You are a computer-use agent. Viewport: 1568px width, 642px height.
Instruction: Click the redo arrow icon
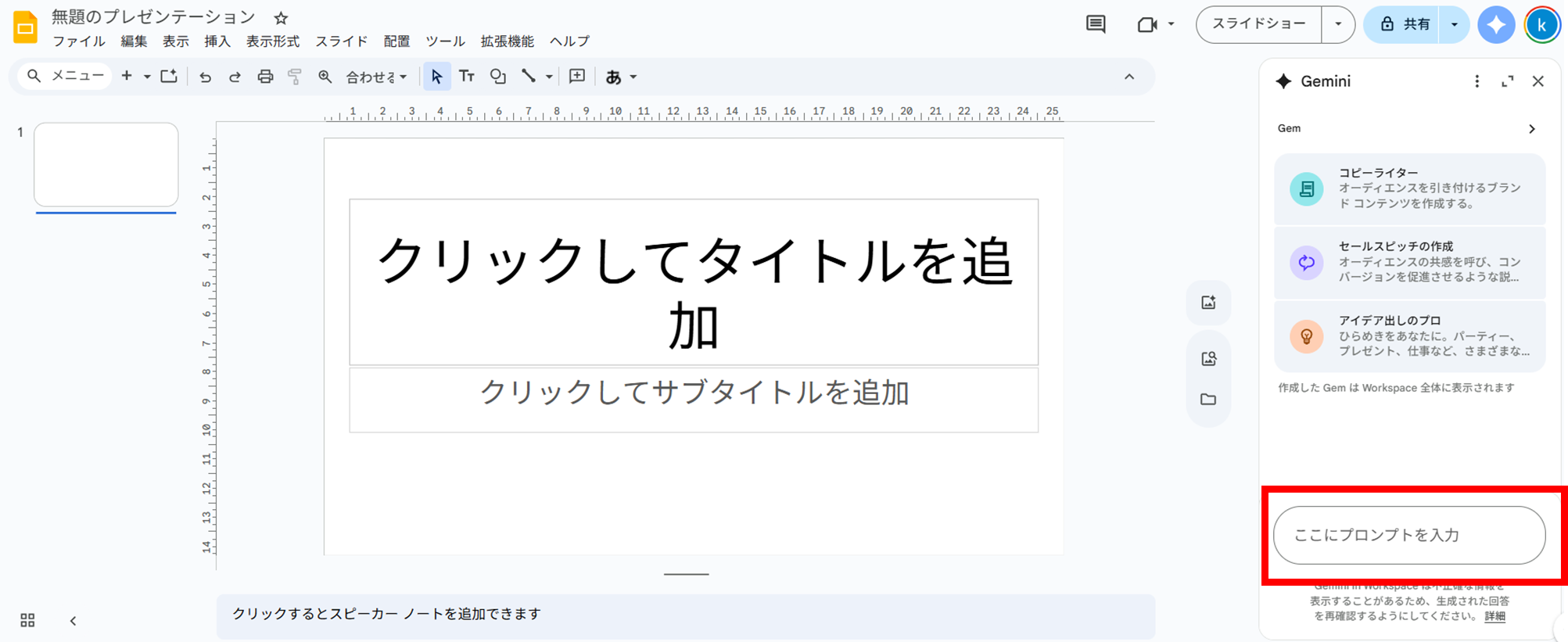coord(235,77)
